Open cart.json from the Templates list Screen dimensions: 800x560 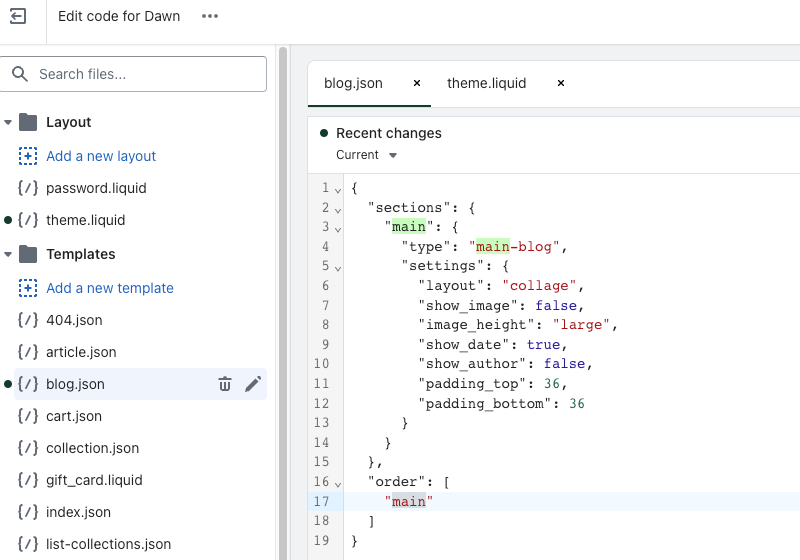coord(74,416)
